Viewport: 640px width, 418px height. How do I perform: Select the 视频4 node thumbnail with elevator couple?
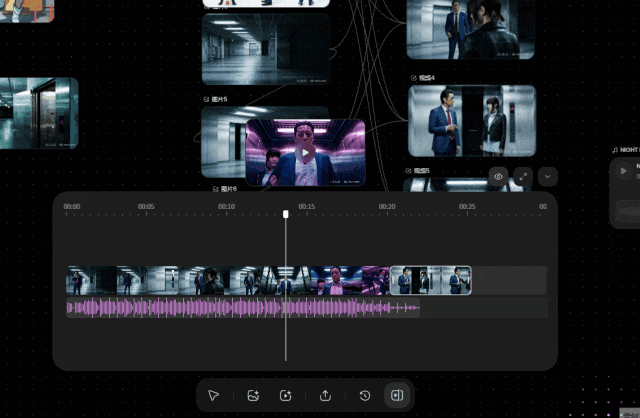(472, 121)
